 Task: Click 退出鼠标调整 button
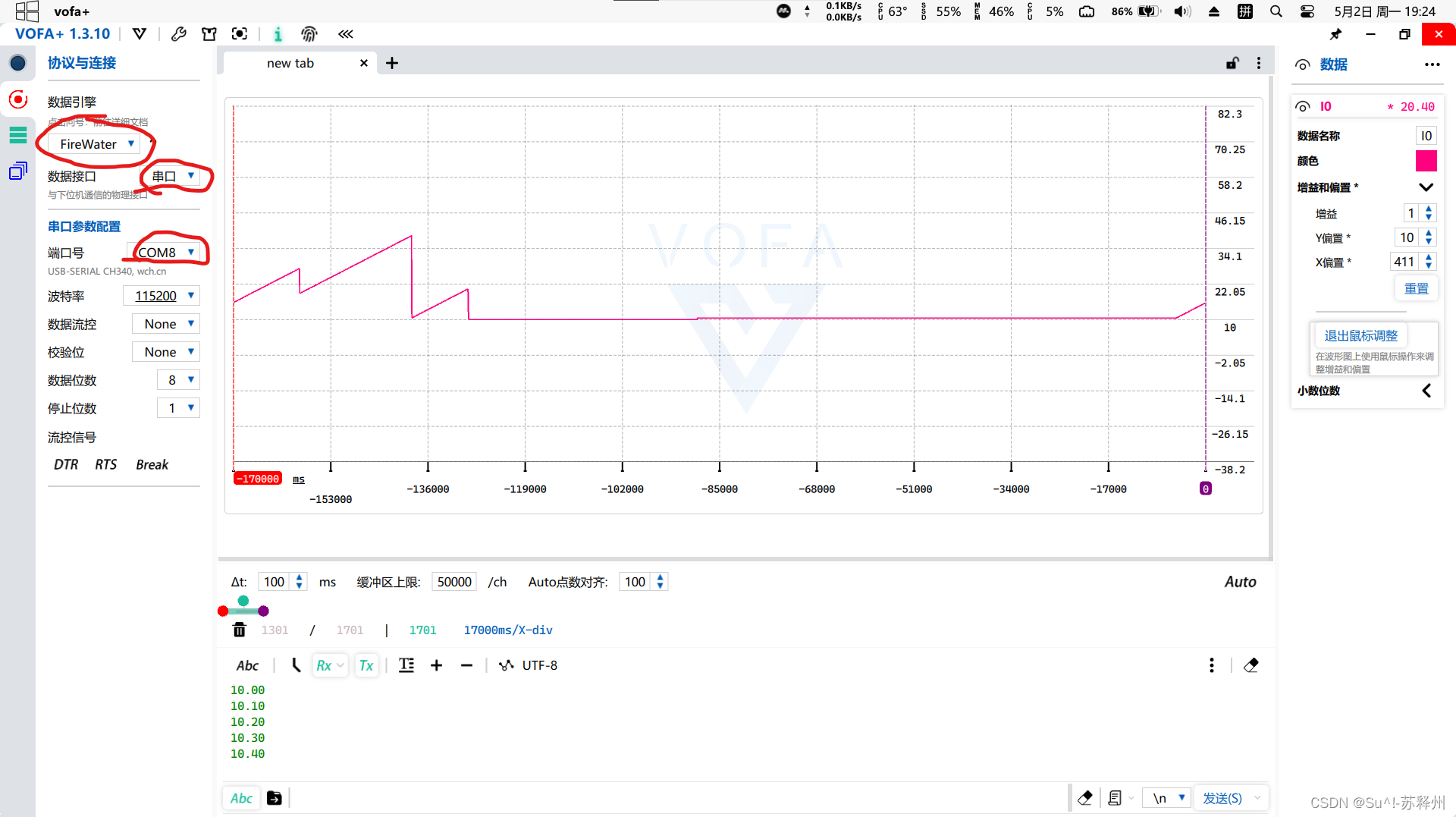1360,335
